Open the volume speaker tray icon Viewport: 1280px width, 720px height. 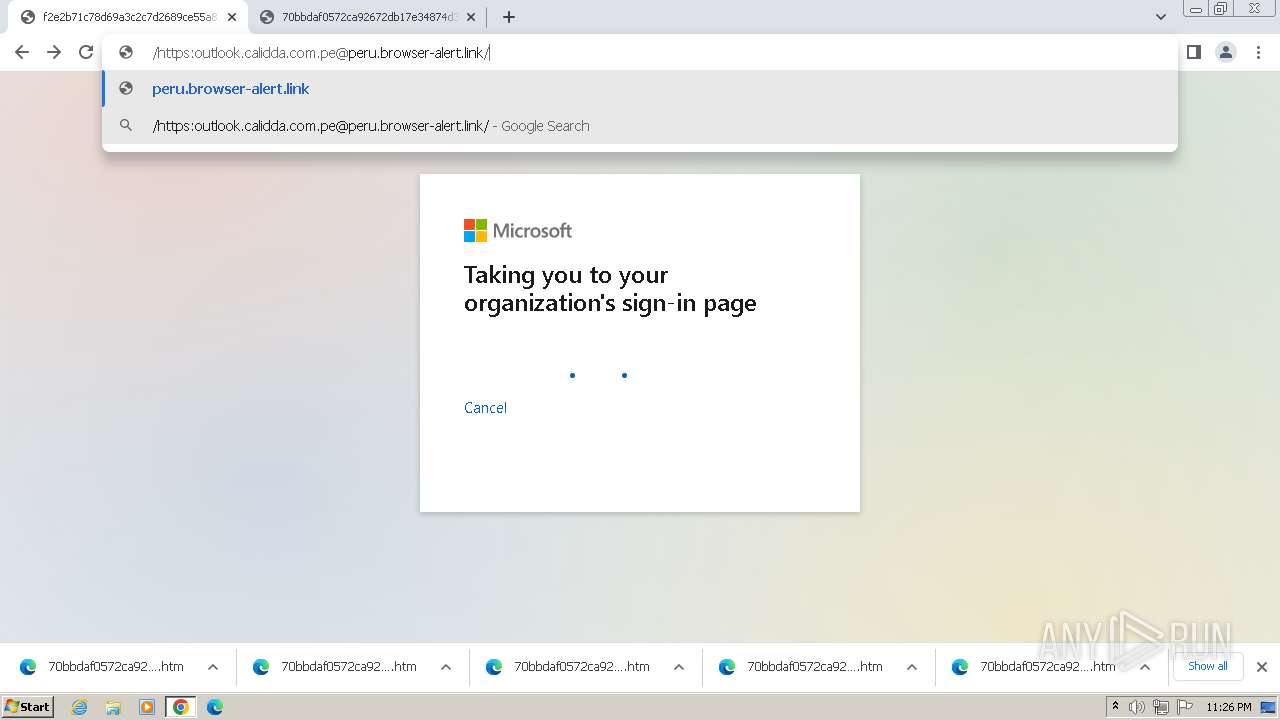(1137, 707)
